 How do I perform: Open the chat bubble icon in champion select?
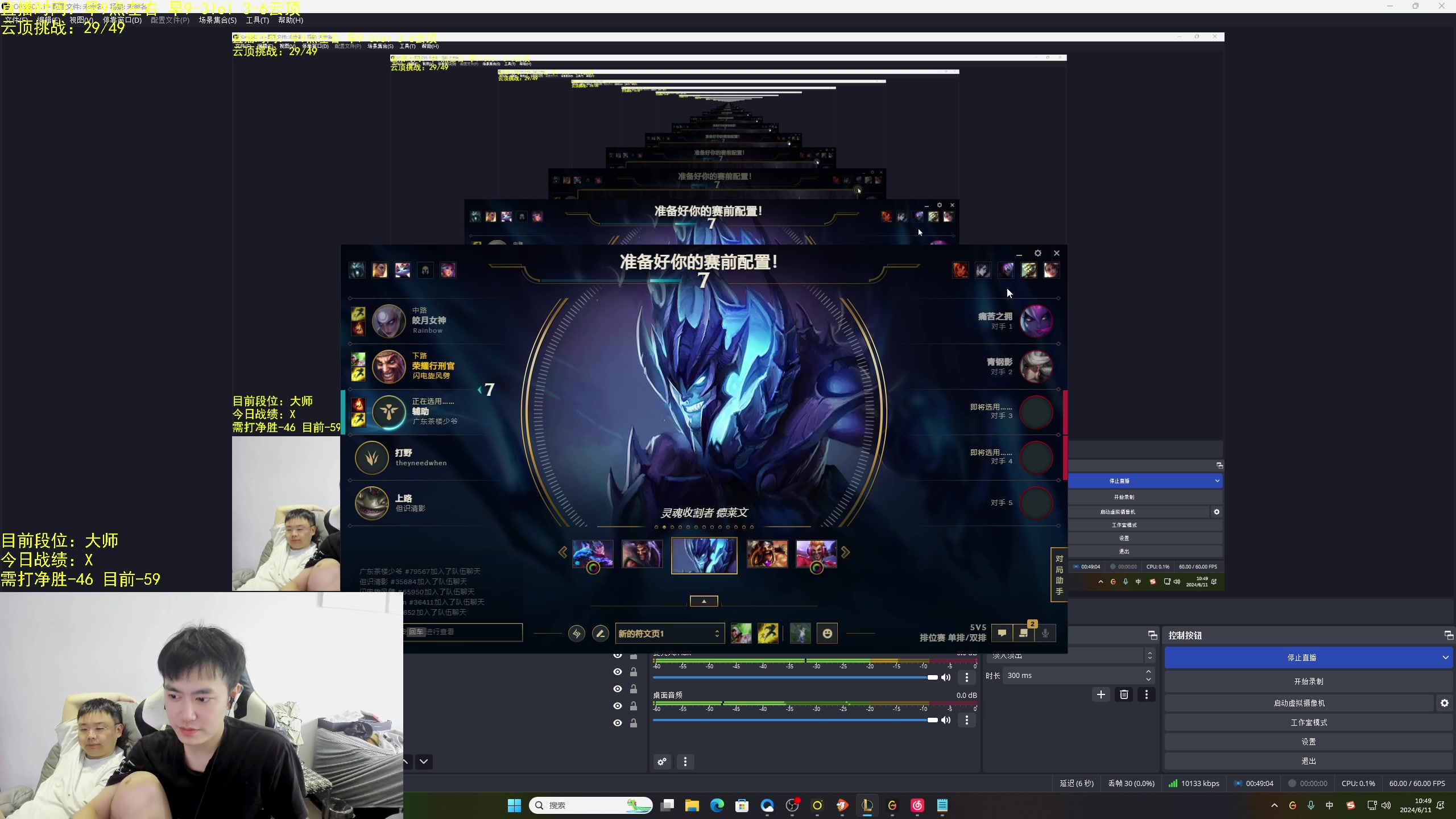coord(1002,633)
